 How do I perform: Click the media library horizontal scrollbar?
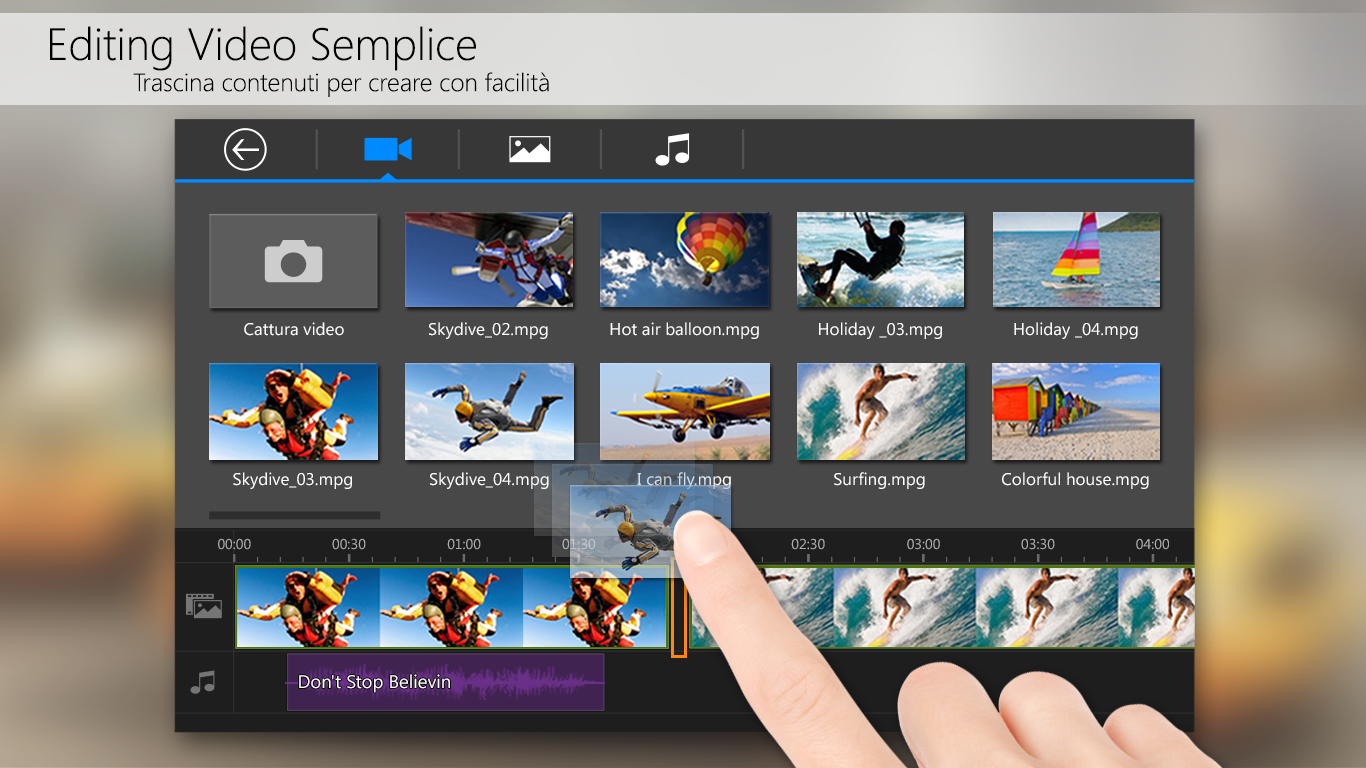coord(294,515)
